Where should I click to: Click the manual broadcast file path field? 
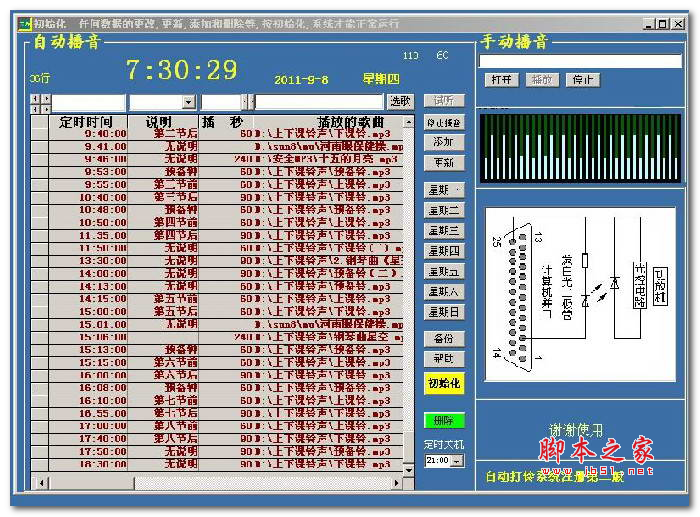(580, 60)
